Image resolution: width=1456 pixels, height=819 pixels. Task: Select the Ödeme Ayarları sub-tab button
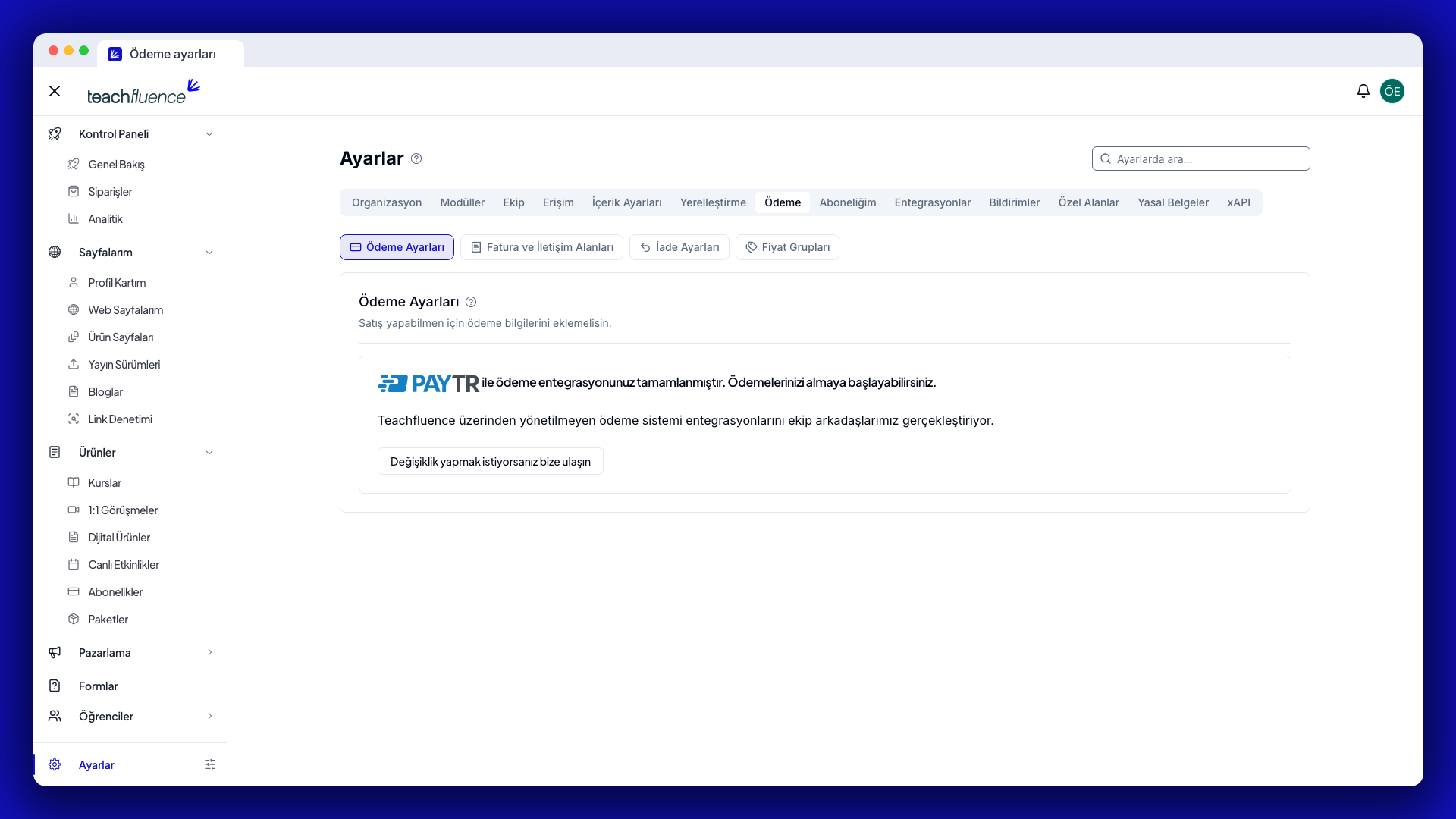[397, 247]
